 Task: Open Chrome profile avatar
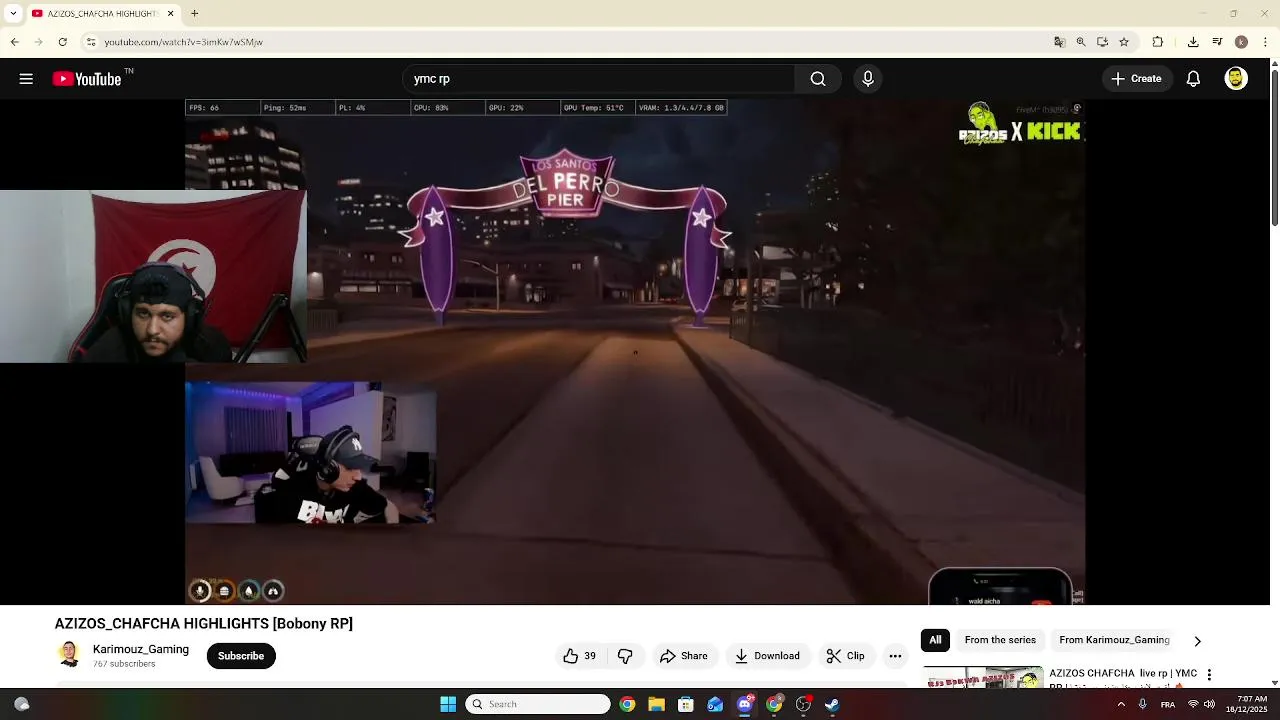(1241, 42)
